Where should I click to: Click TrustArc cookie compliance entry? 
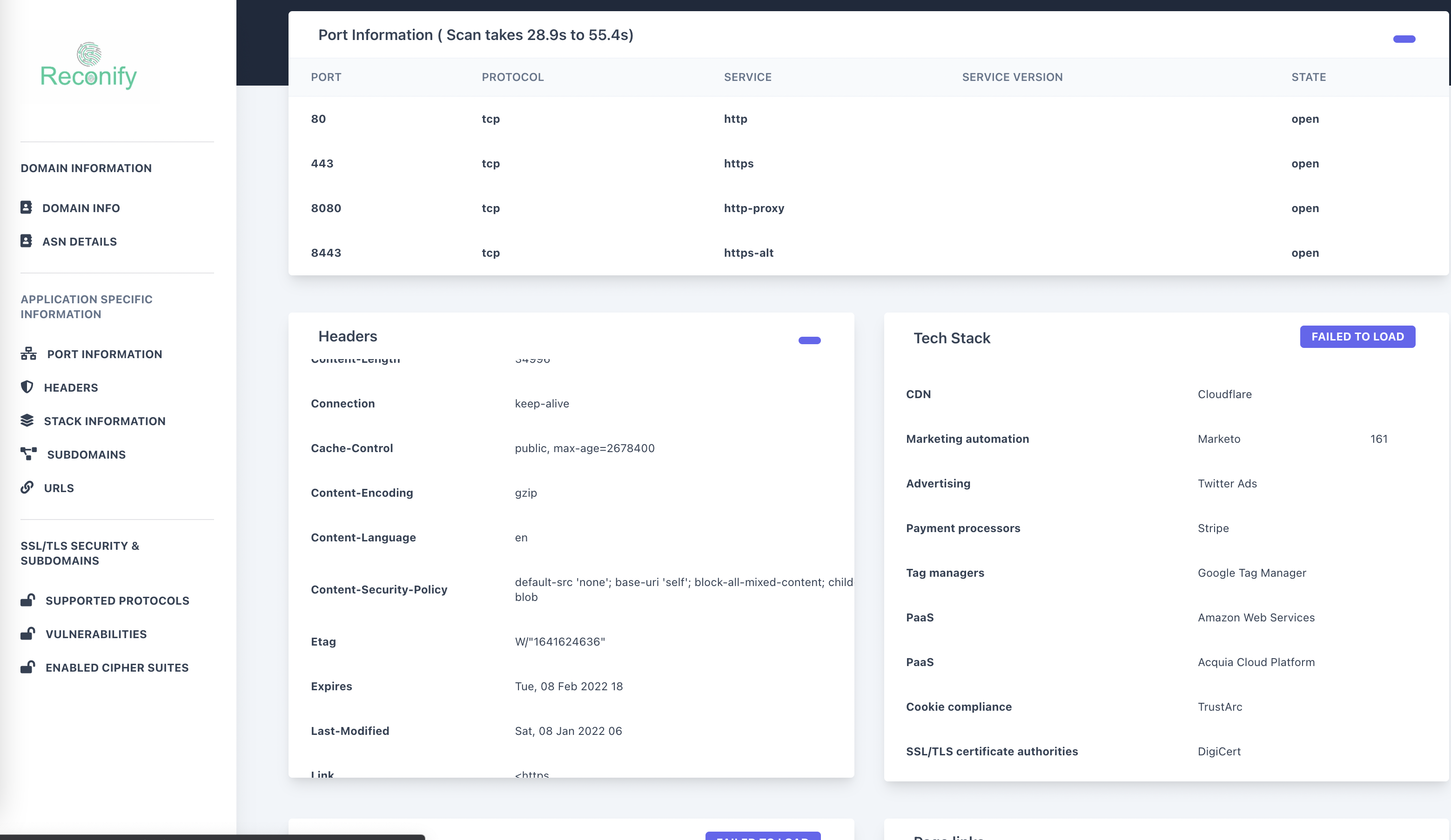[1220, 707]
